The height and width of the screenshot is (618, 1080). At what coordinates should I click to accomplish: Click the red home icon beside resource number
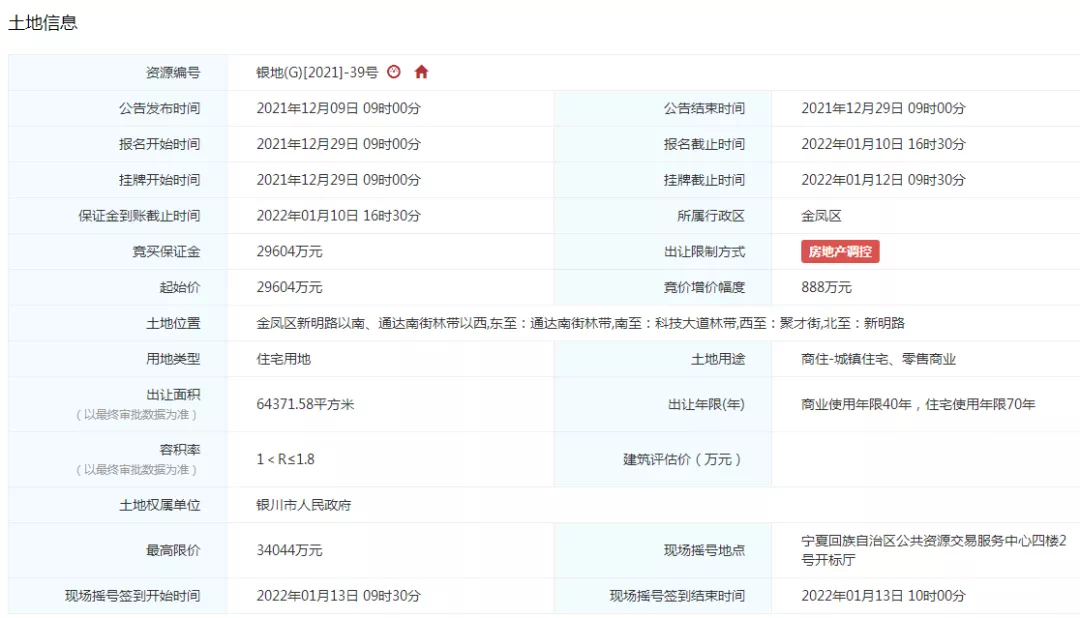(421, 72)
